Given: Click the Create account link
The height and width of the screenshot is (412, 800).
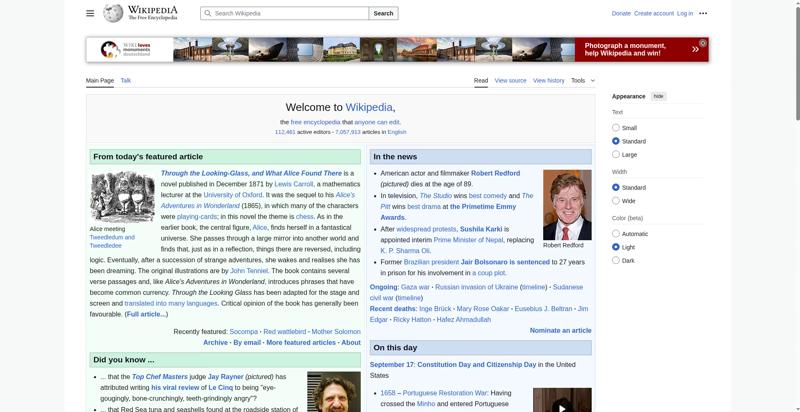Looking at the screenshot, I should pos(654,13).
